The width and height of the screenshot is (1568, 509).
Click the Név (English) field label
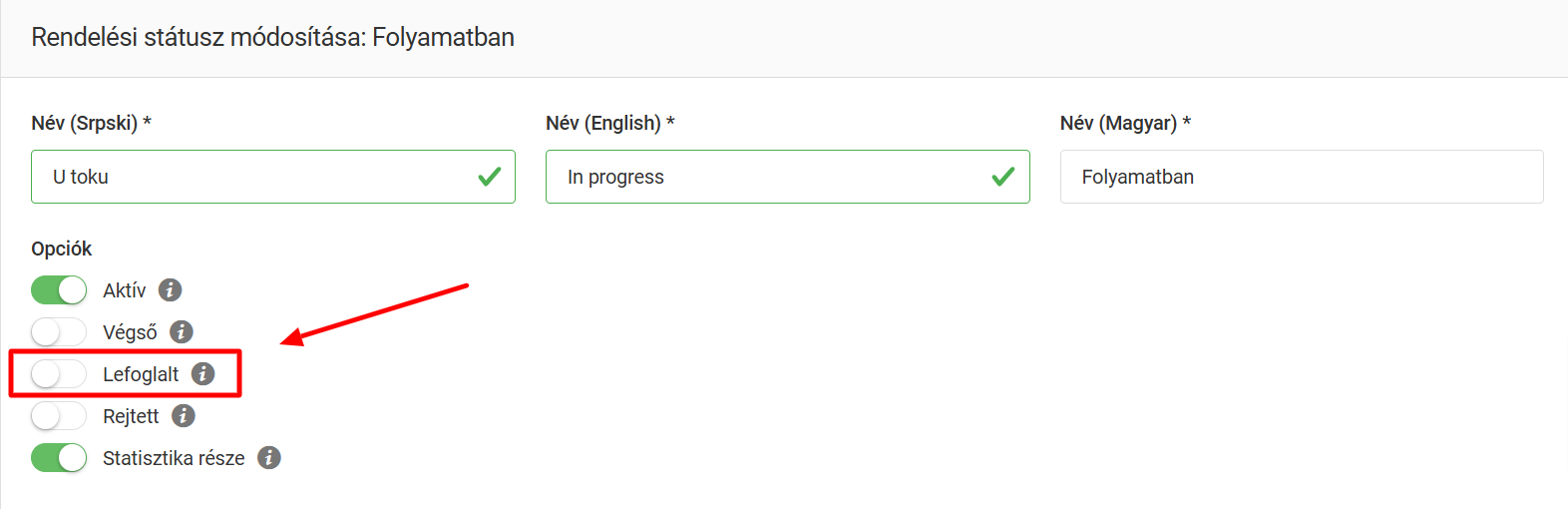point(609,123)
